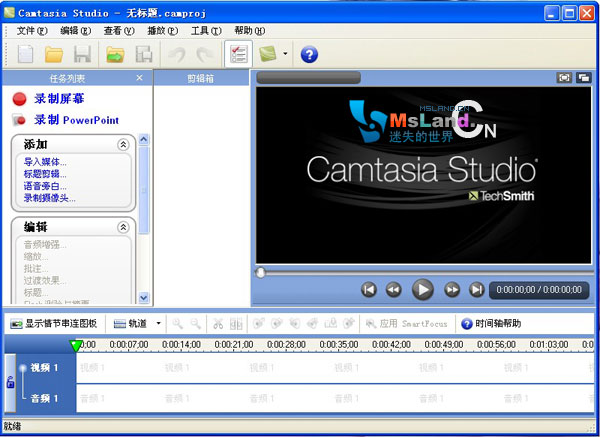Image resolution: width=600 pixels, height=437 pixels.
Task: Import media using green-arrow folder icon
Action: click(115, 54)
